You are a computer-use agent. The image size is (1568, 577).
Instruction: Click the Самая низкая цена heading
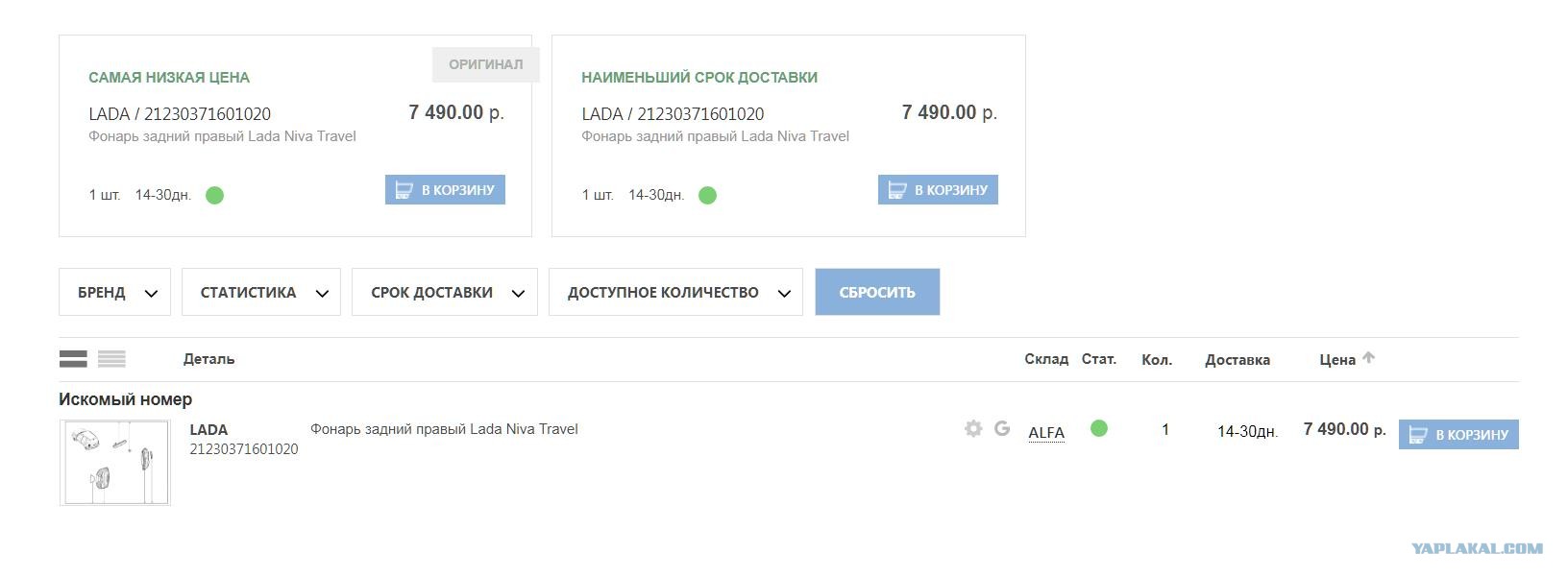coord(169,77)
